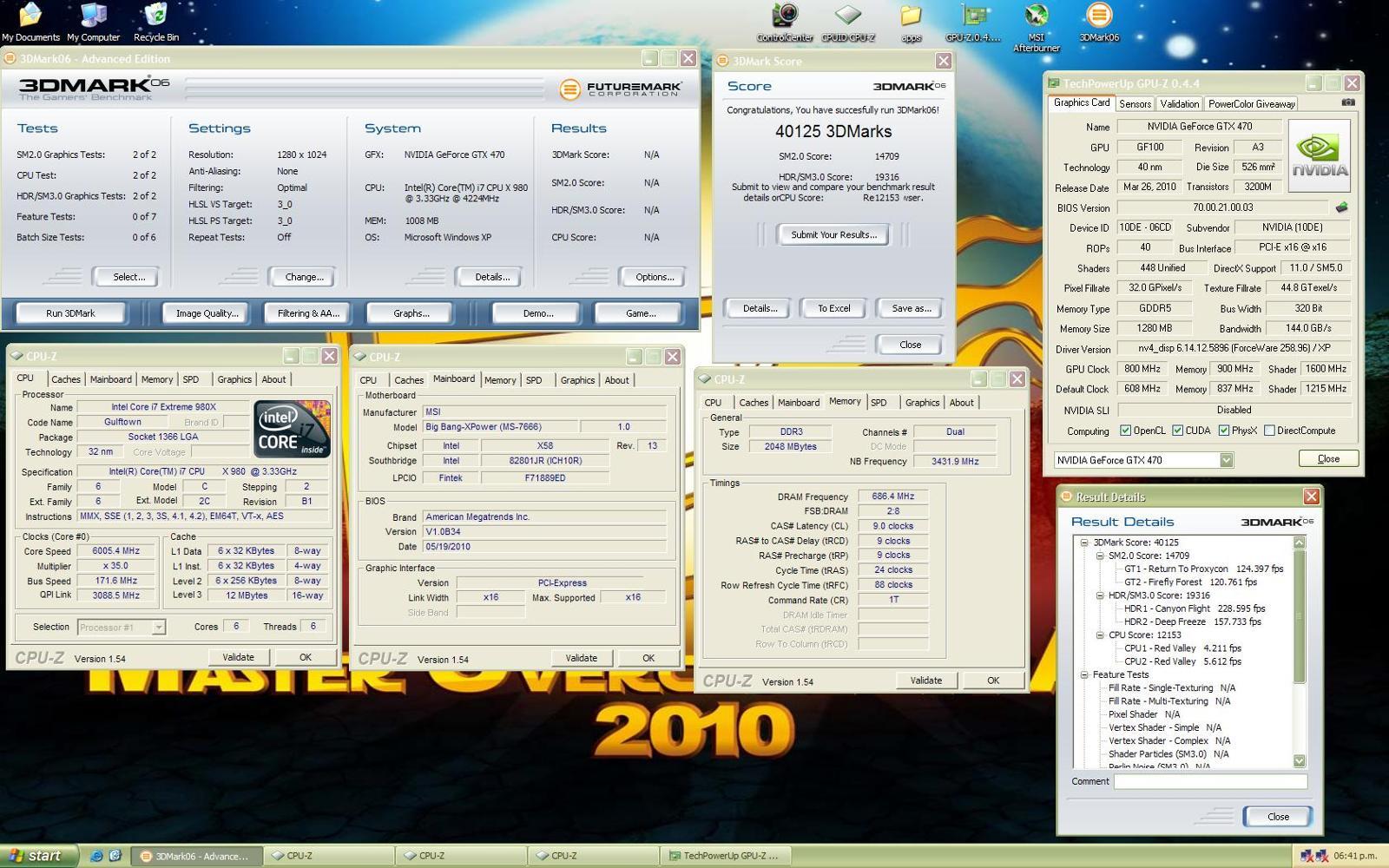Click the NVIDIA logo in GPU-Z
Viewport: 1389px width, 868px height.
(x=1320, y=155)
